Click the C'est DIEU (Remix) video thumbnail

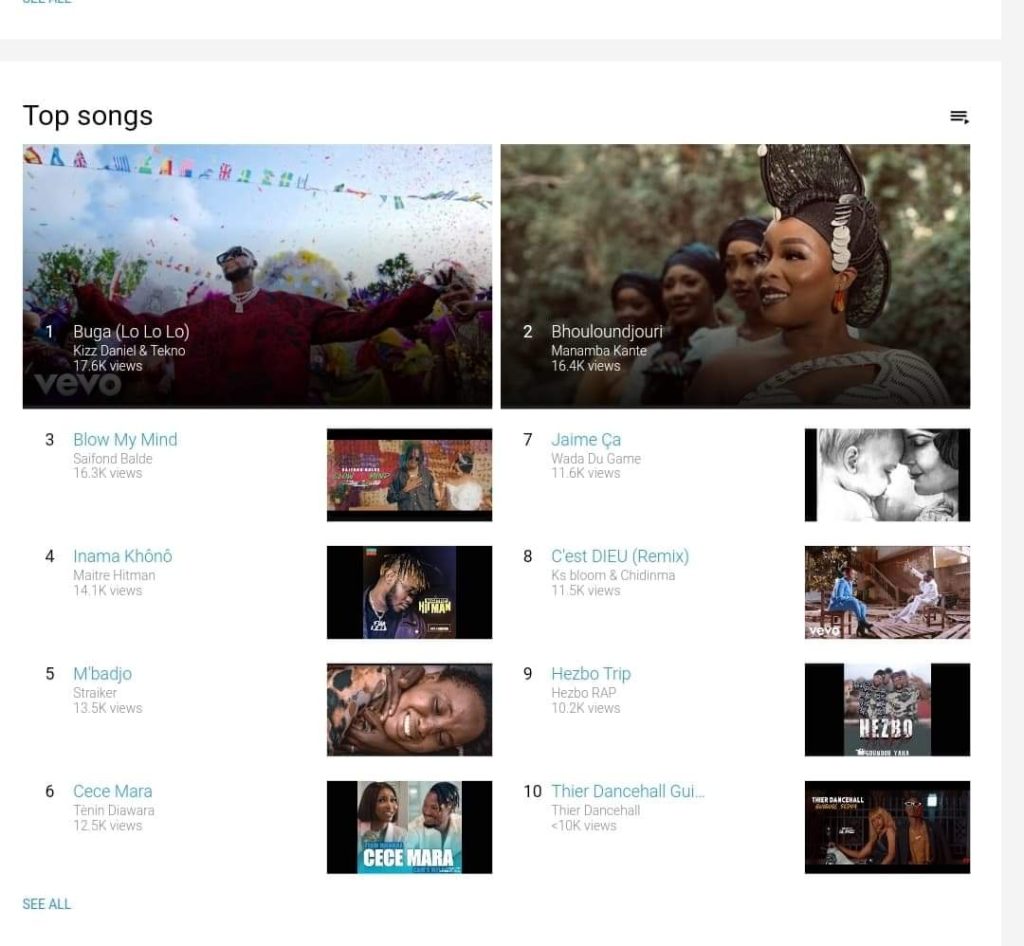888,592
